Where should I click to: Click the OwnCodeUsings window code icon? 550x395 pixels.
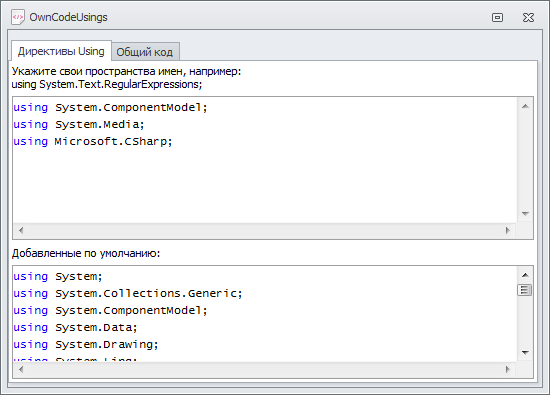(x=18, y=17)
